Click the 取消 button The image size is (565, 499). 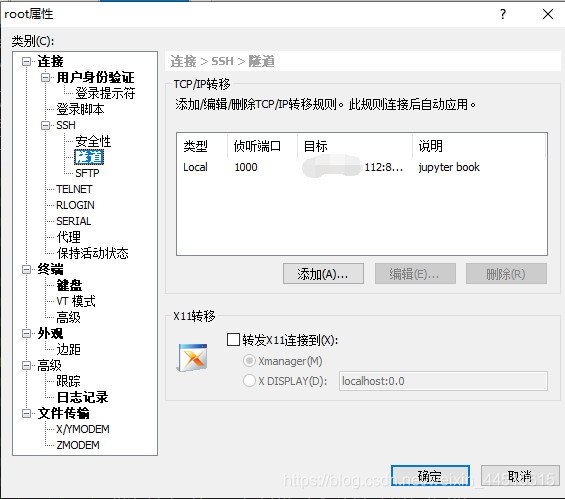(520, 476)
